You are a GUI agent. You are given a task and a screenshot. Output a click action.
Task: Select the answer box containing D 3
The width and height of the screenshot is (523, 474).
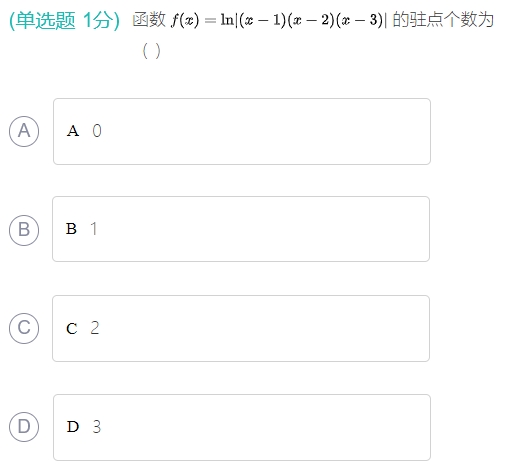coord(242,428)
